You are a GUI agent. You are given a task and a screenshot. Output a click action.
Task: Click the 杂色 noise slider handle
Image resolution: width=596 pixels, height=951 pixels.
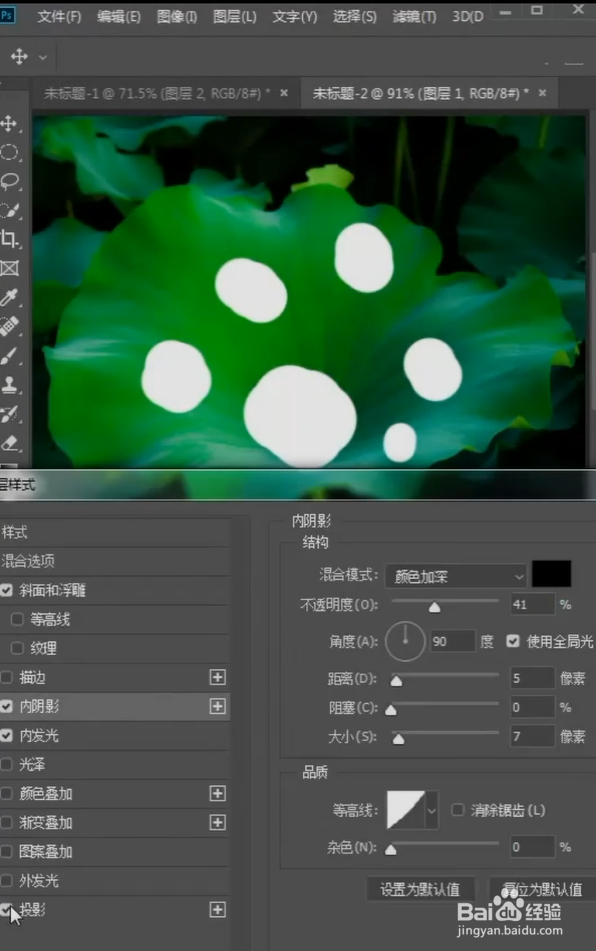coord(391,850)
